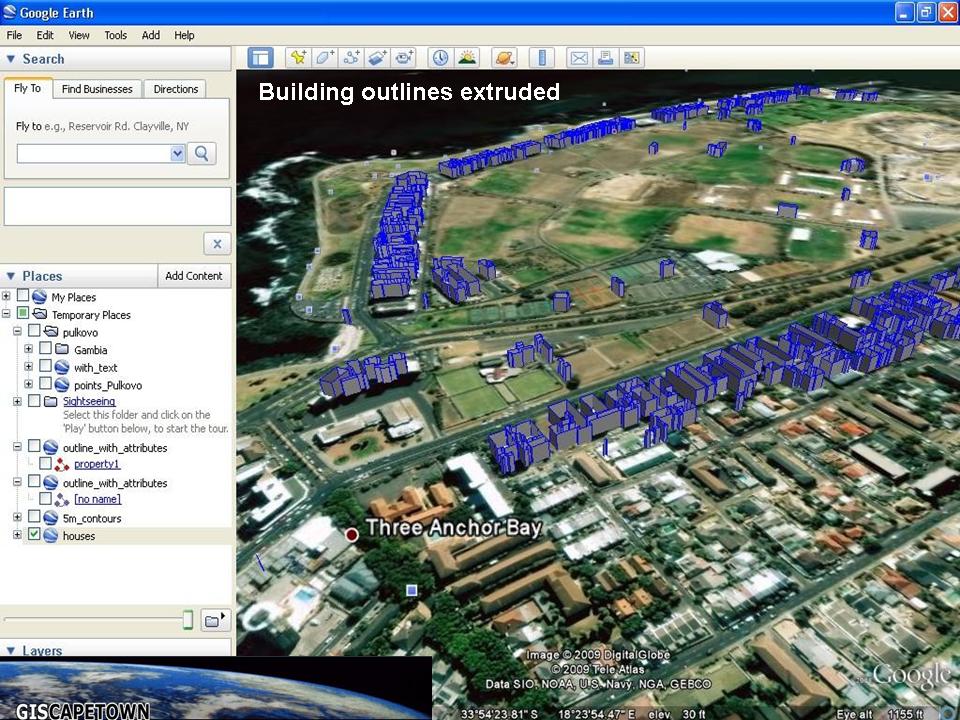Open the property1 link
Viewport: 960px width, 720px height.
click(x=97, y=464)
